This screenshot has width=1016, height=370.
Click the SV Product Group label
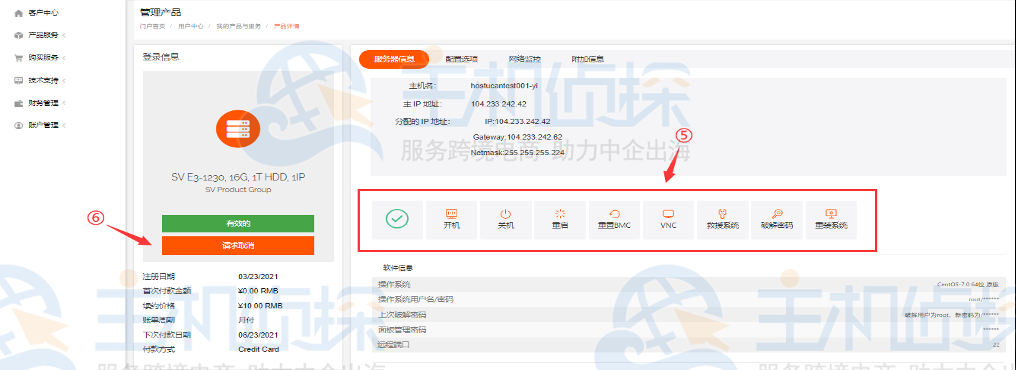(x=238, y=190)
